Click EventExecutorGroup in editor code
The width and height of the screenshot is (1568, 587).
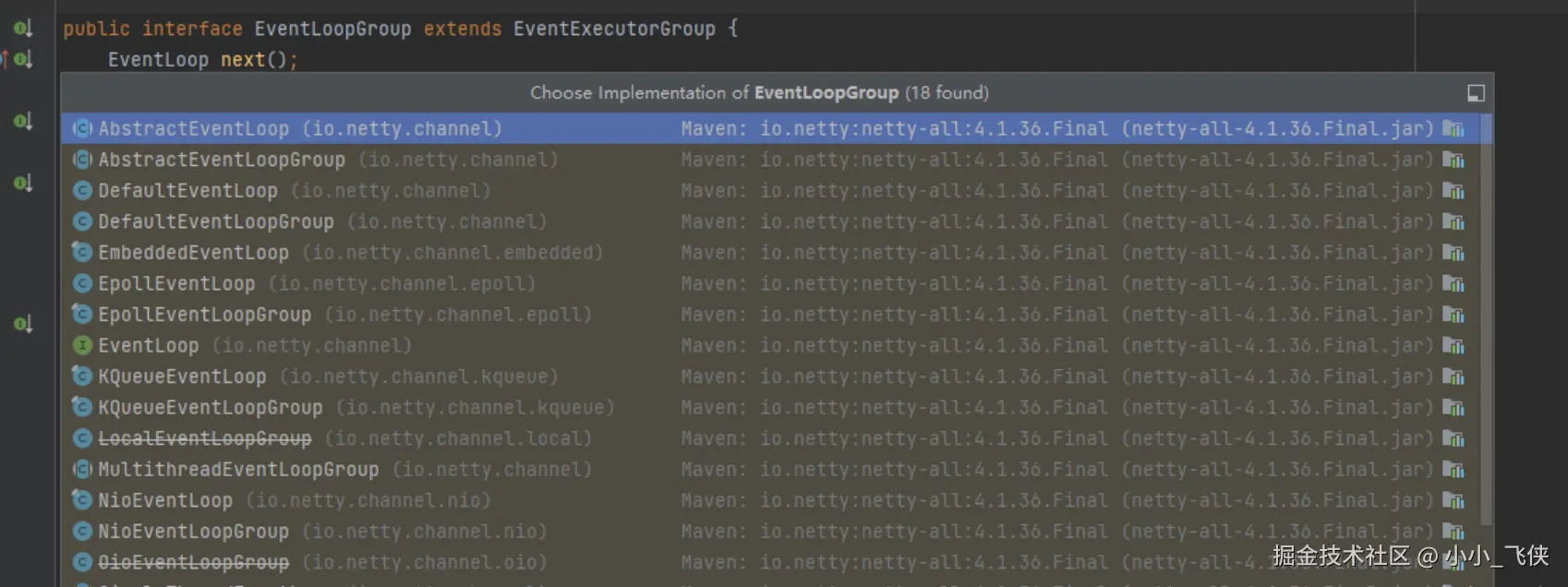tap(614, 29)
